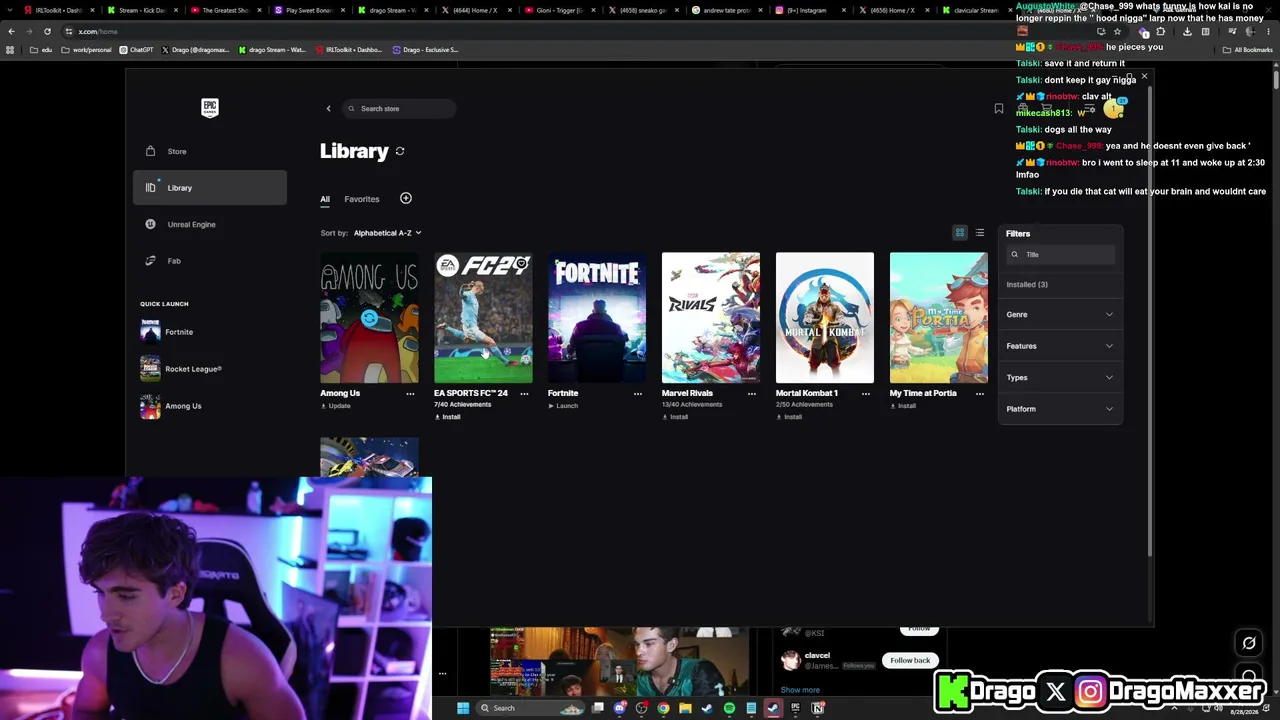The height and width of the screenshot is (720, 1280).
Task: Click the Mortal Kombat 1 cover
Action: [x=825, y=318]
